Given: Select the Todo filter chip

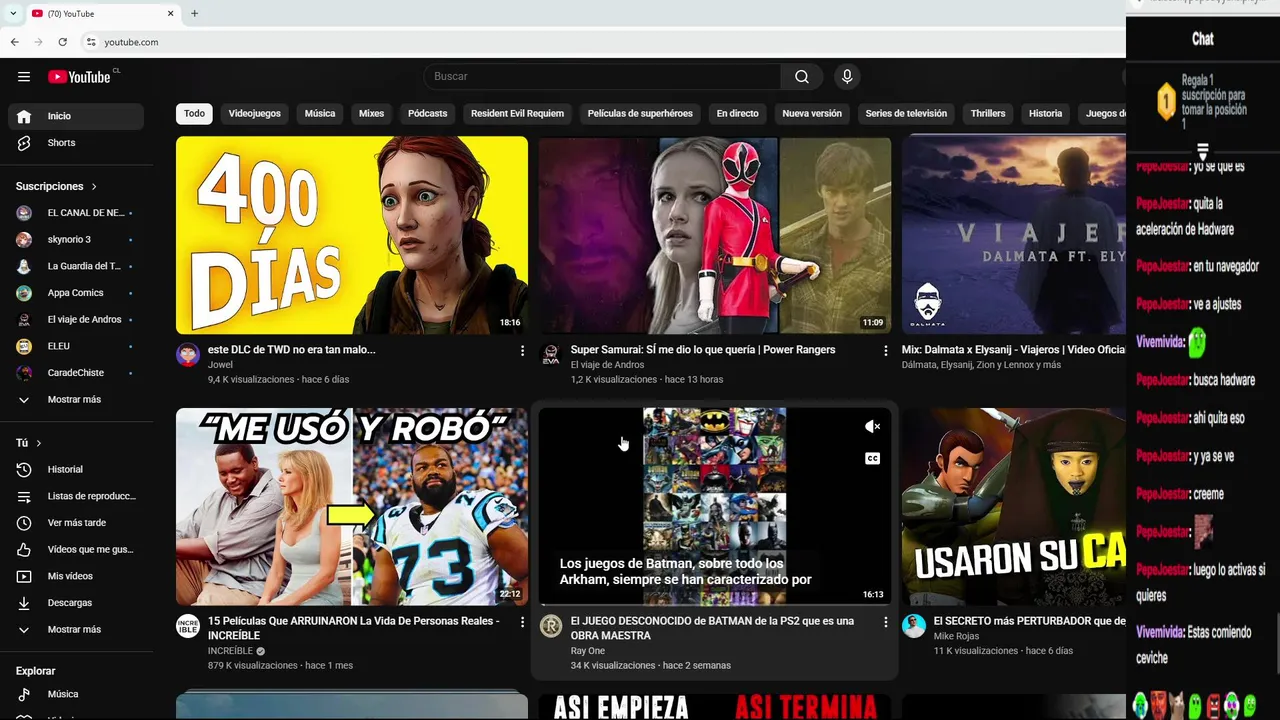Looking at the screenshot, I should point(194,113).
